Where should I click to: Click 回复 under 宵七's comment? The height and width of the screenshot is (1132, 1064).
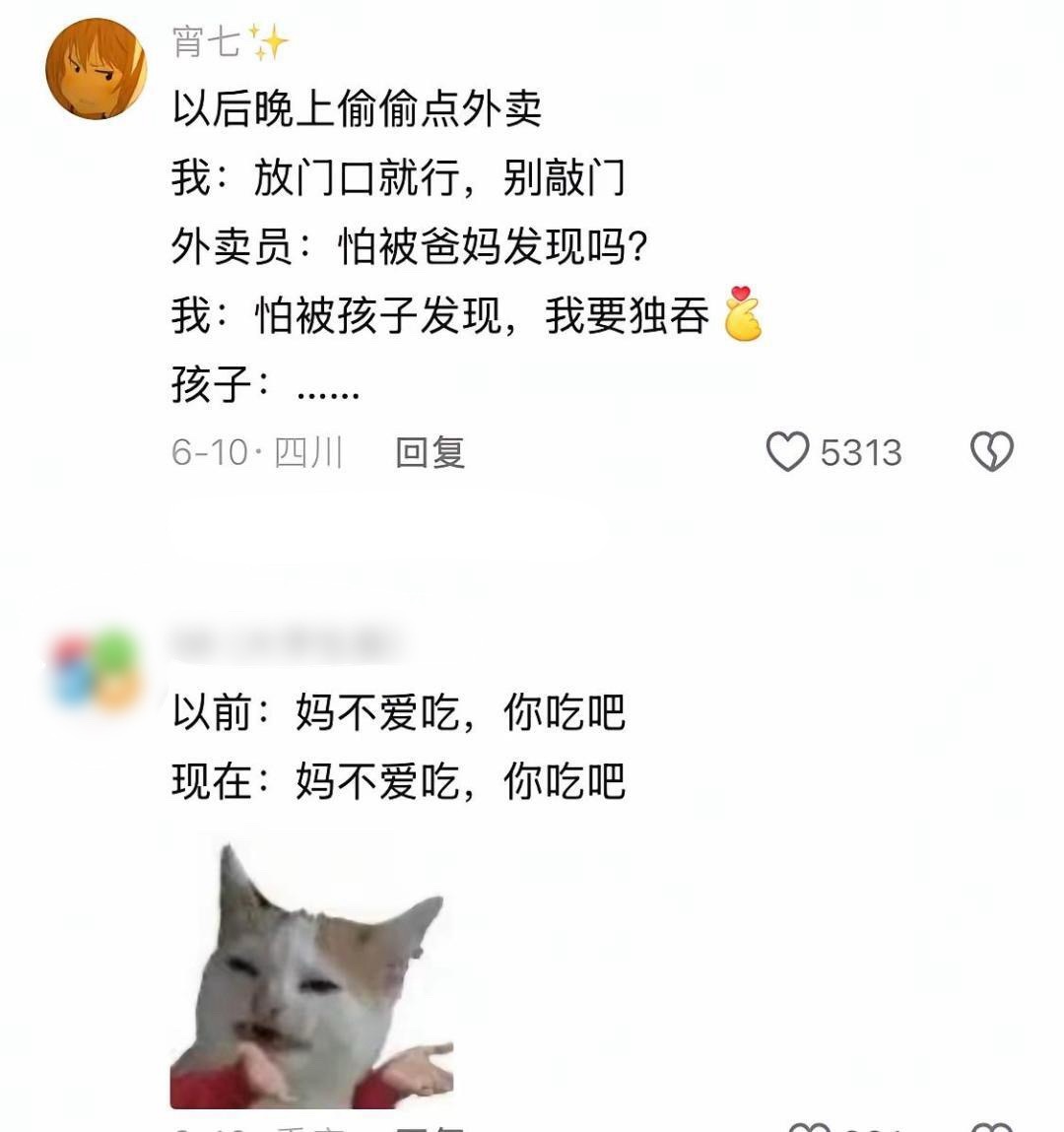click(431, 452)
